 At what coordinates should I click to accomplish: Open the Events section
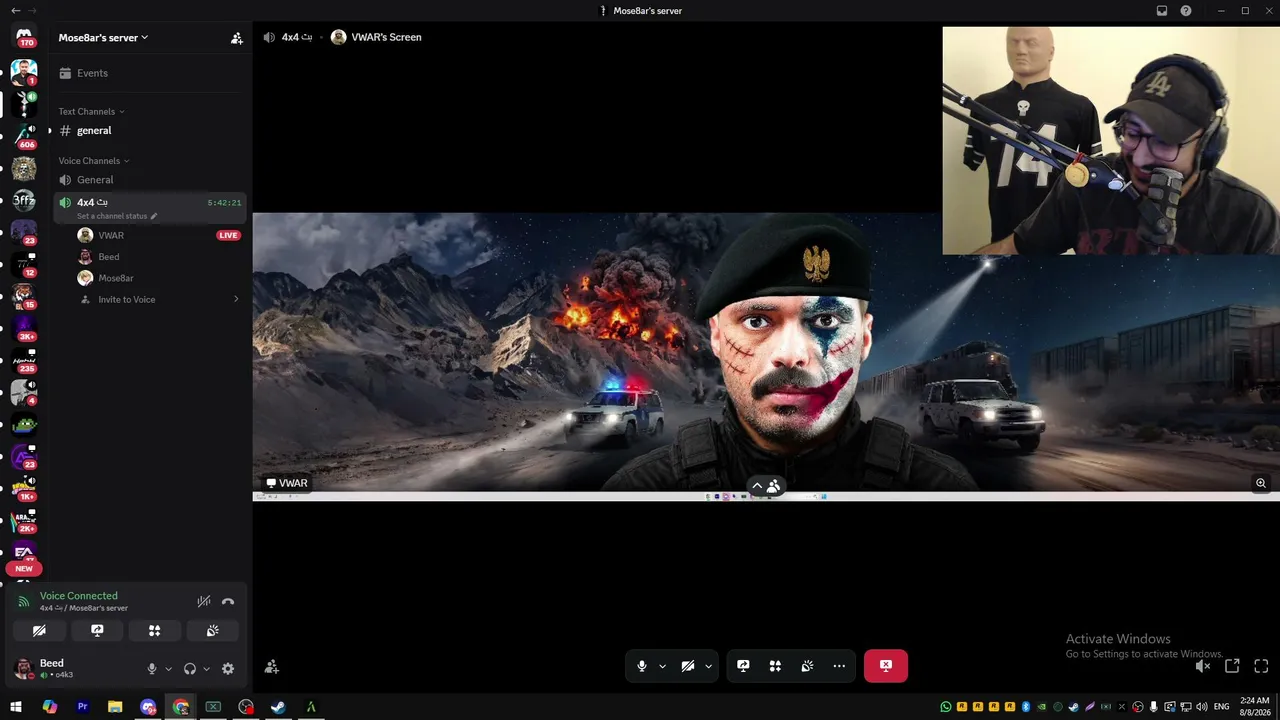click(x=150, y=73)
